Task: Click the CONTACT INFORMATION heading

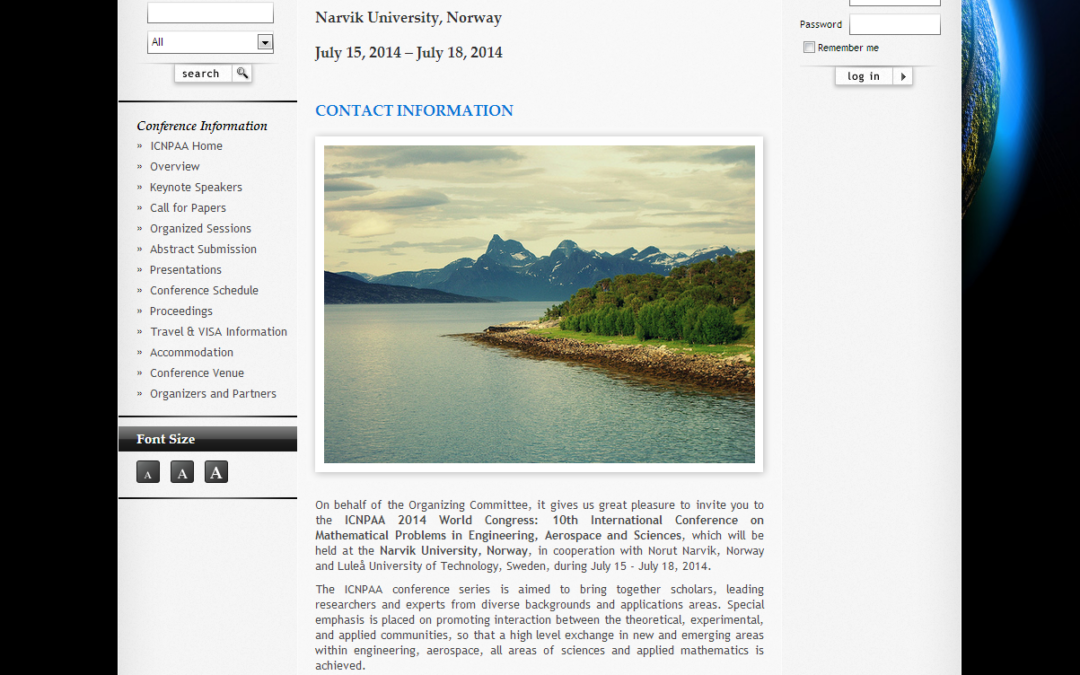Action: 414,111
